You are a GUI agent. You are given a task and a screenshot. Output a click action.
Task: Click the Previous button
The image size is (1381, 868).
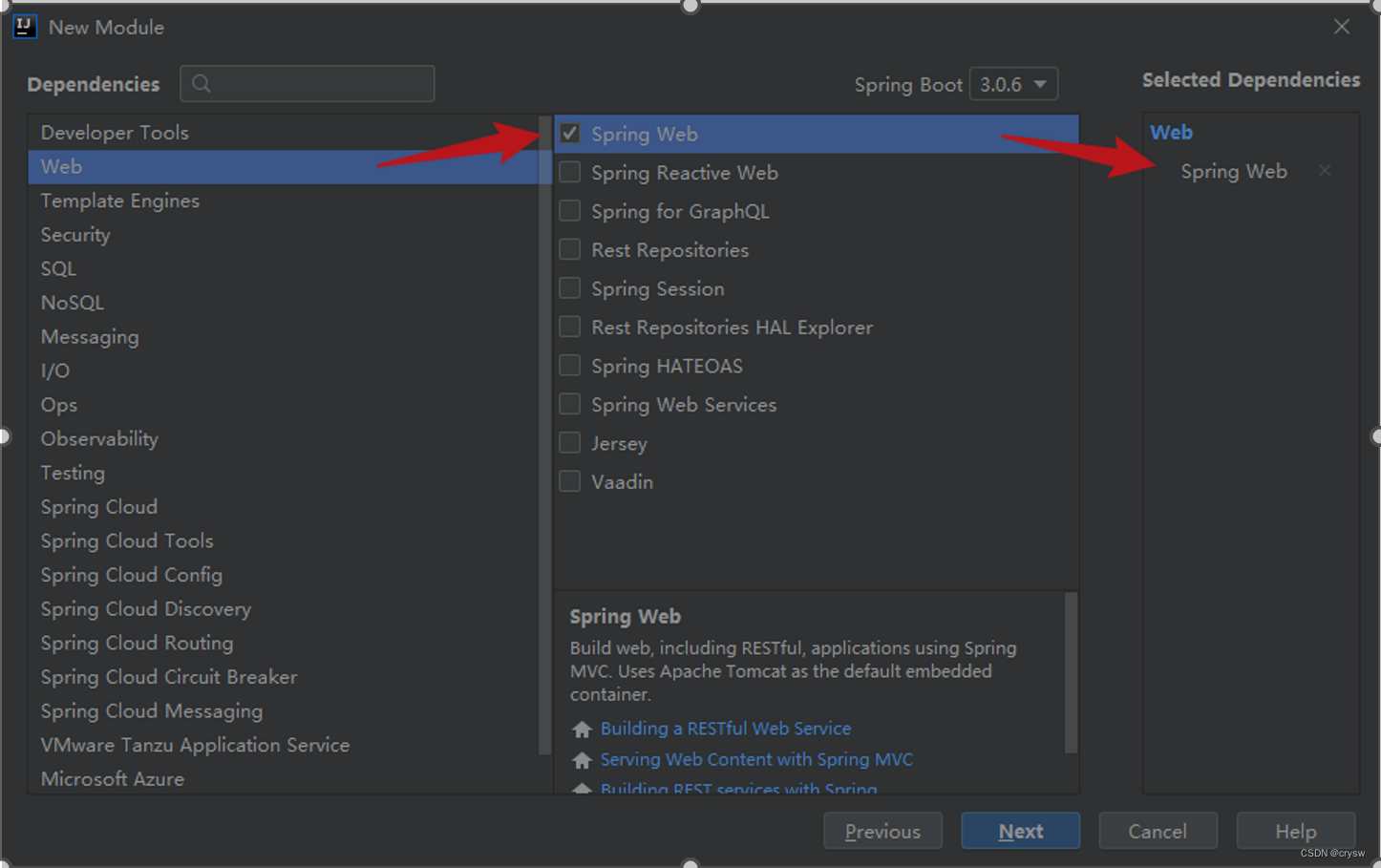click(x=882, y=832)
